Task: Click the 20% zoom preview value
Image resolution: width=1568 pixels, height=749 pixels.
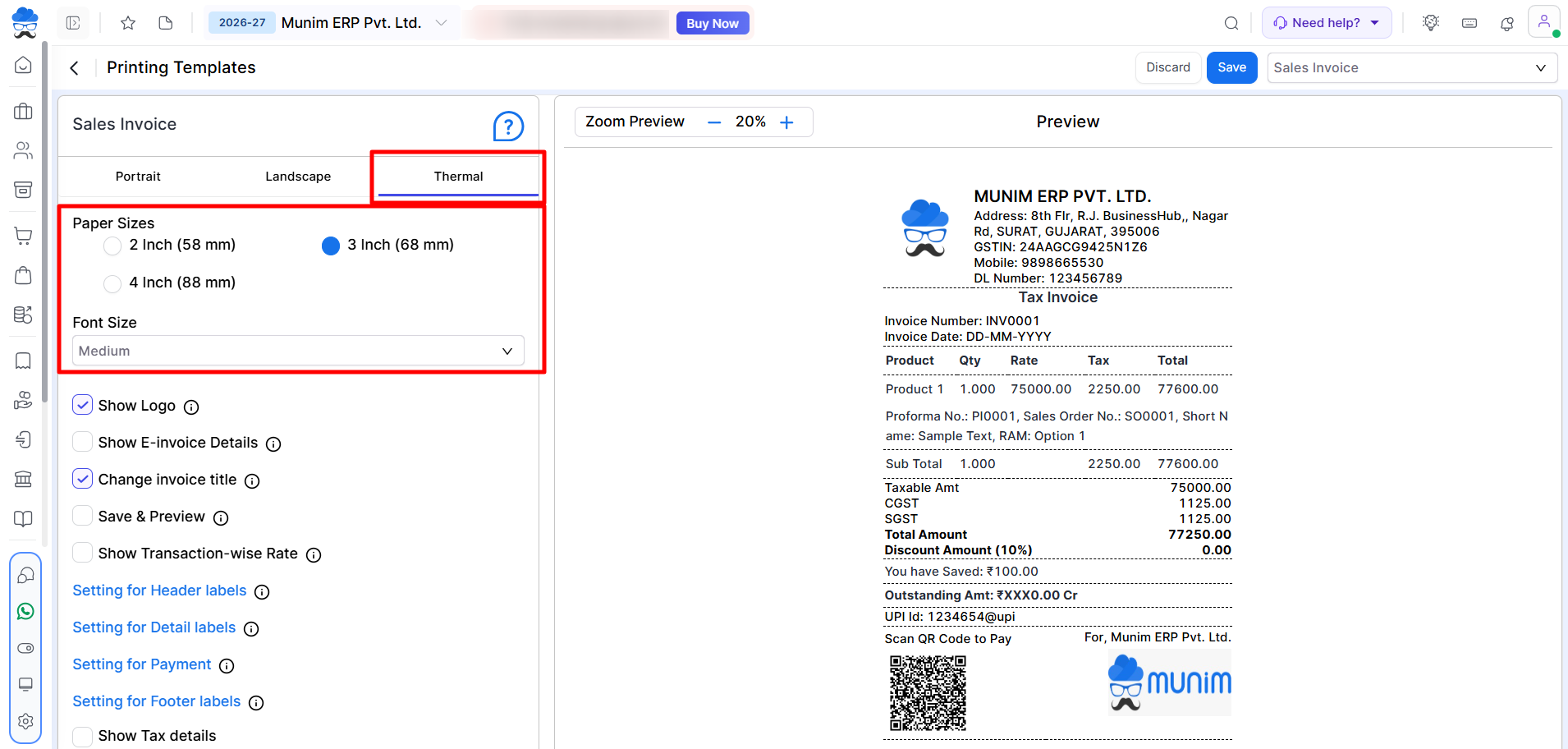Action: pos(750,122)
